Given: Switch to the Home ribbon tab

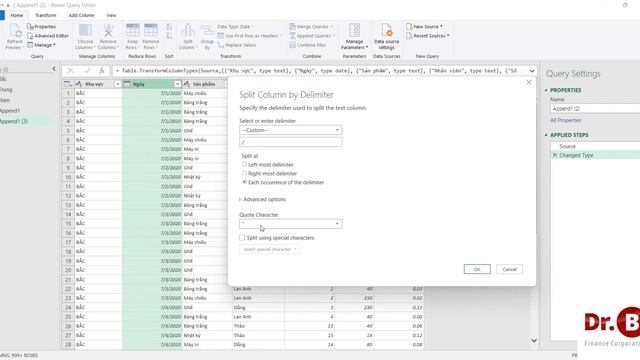Looking at the screenshot, I should tap(17, 15).
